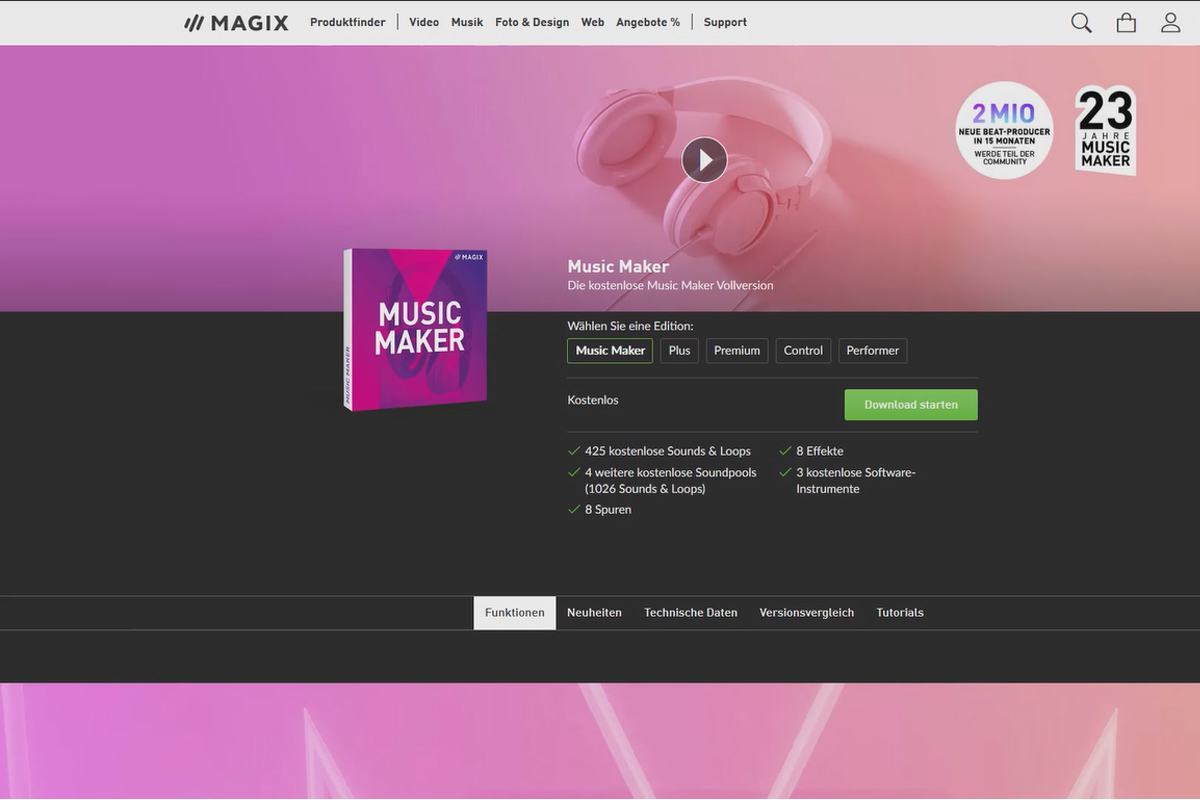Screen dimensions: 1200x800
Task: Click the Download starten button
Action: click(x=911, y=405)
